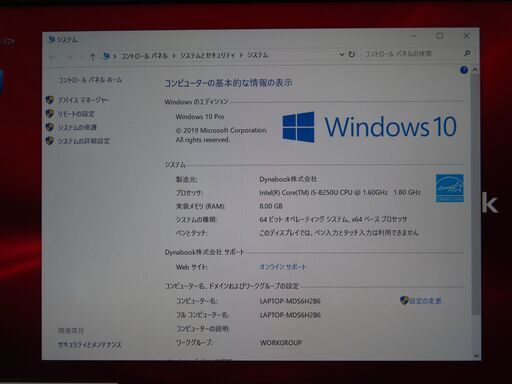Click heading コンピューターの基本的な情報の表示
The height and width of the screenshot is (384, 512).
pyautogui.click(x=228, y=83)
